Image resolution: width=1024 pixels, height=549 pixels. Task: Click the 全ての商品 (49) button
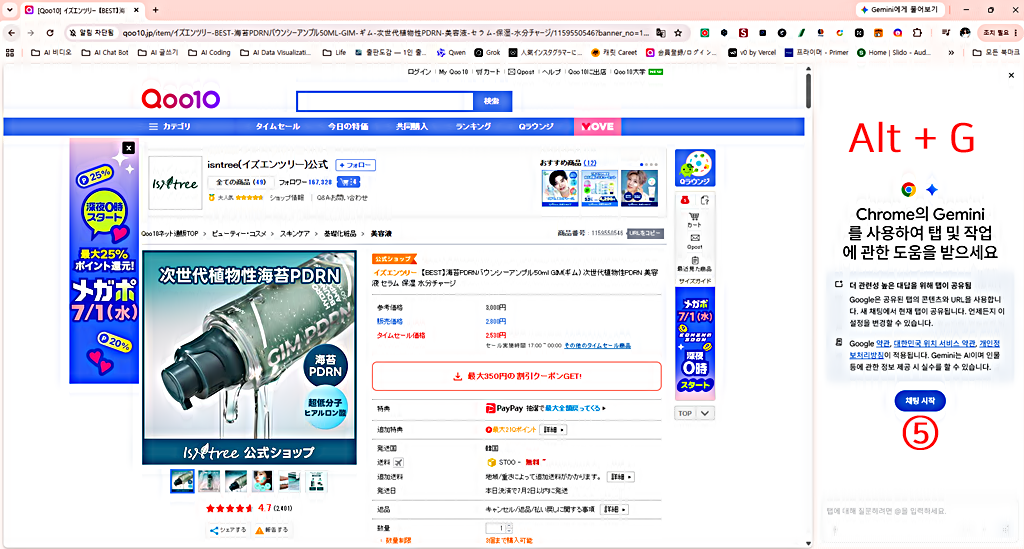240,182
